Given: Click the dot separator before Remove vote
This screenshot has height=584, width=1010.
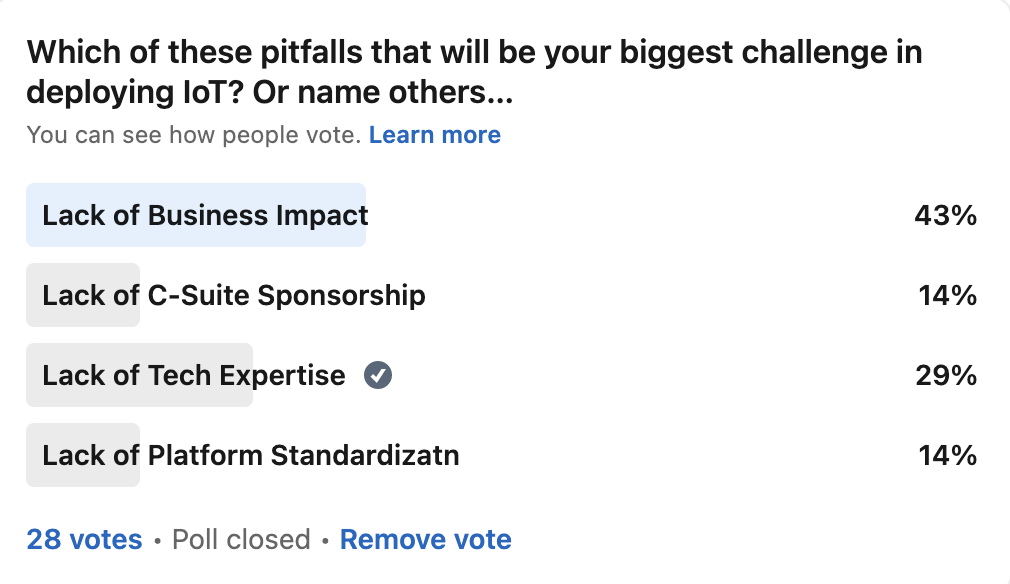Looking at the screenshot, I should click(x=325, y=541).
